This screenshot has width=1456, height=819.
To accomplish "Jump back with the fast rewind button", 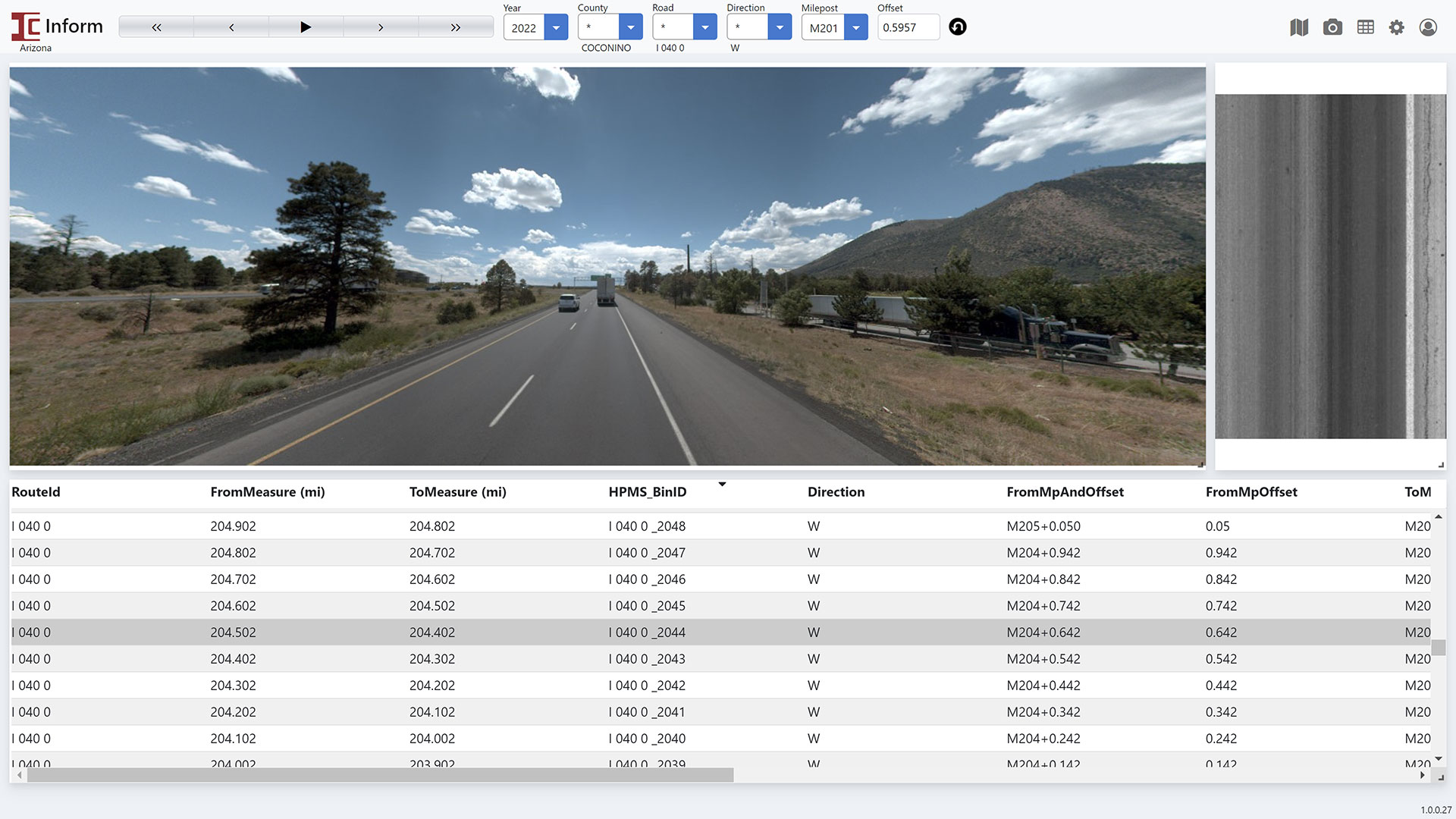I will click(156, 27).
